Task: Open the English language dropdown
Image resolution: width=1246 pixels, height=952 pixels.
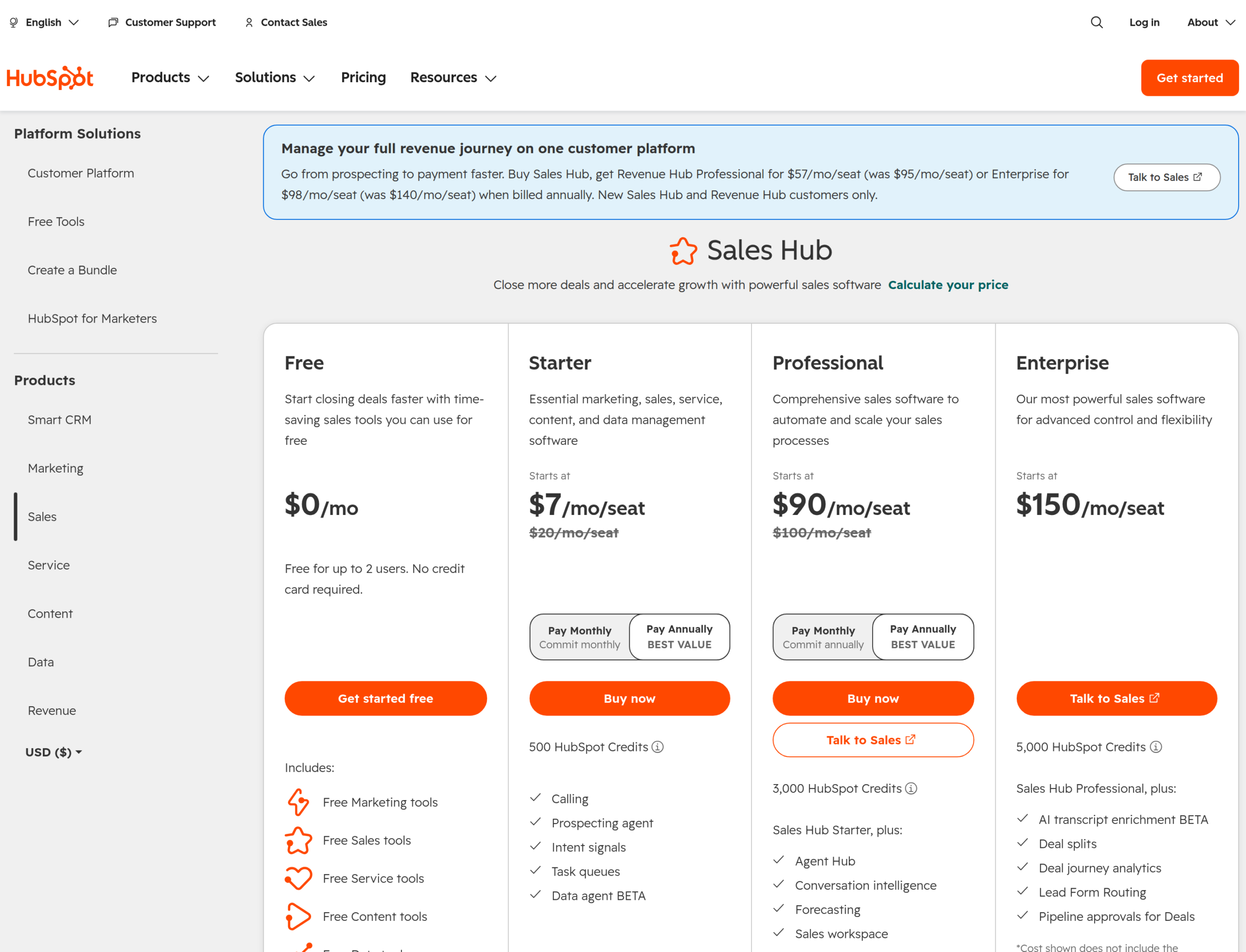Action: point(44,22)
